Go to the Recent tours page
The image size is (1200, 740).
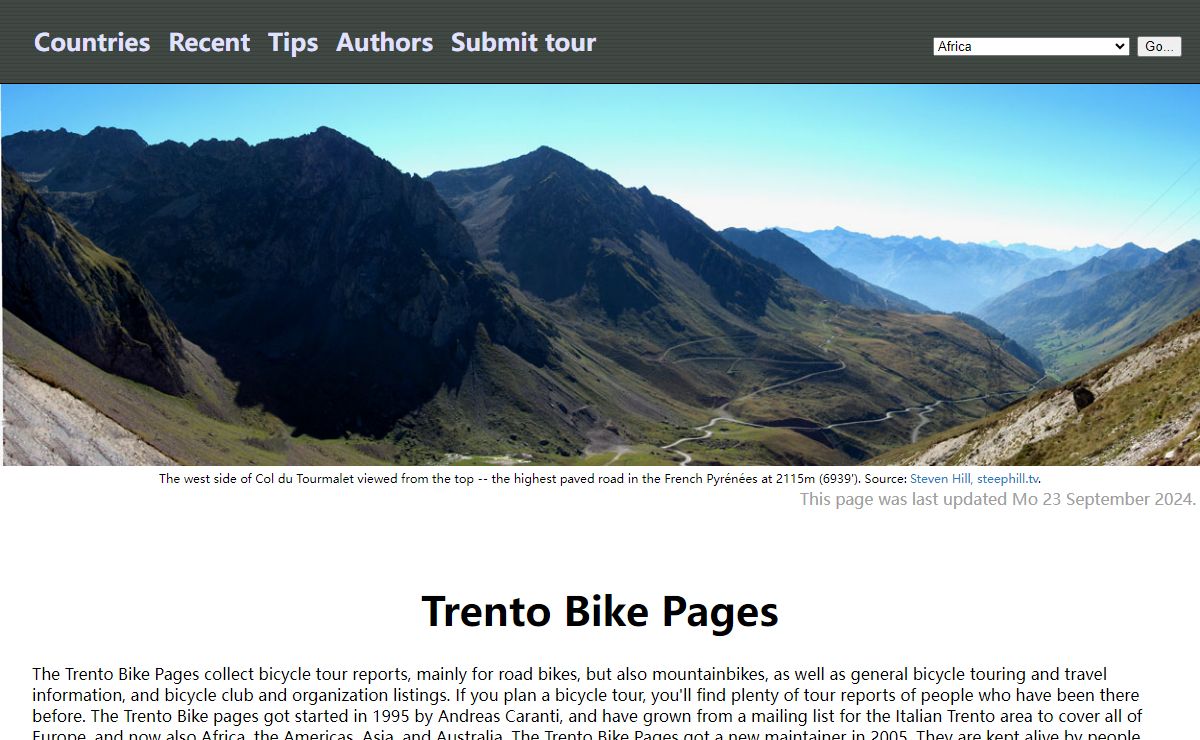[209, 42]
